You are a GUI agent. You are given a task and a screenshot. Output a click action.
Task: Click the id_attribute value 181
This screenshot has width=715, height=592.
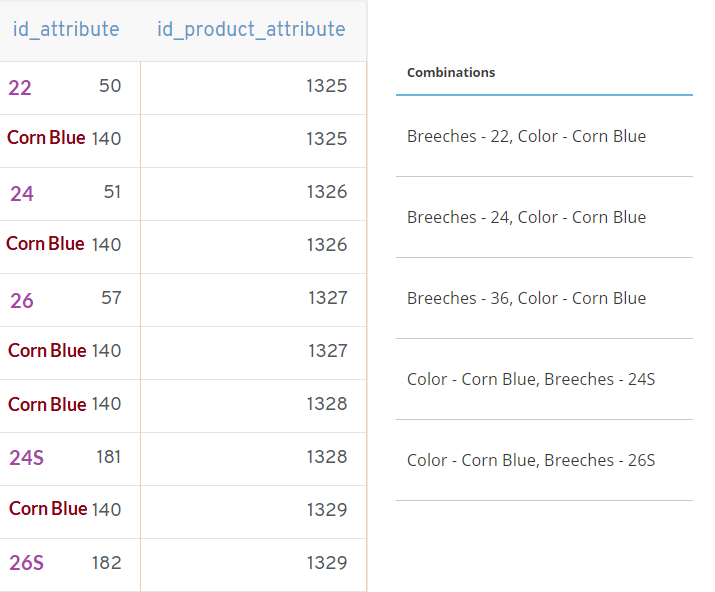point(108,457)
